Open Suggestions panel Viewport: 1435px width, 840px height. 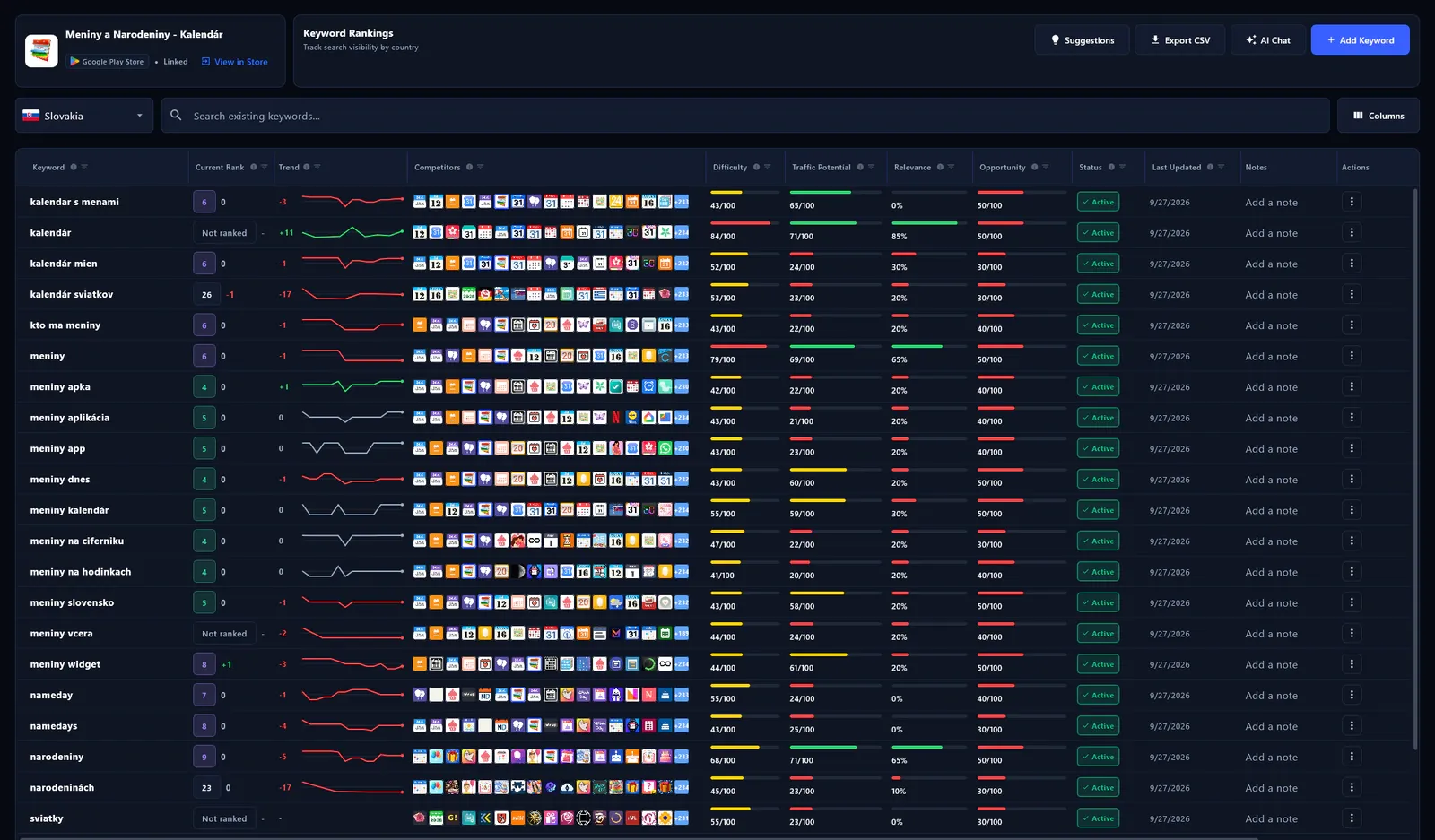pyautogui.click(x=1082, y=40)
